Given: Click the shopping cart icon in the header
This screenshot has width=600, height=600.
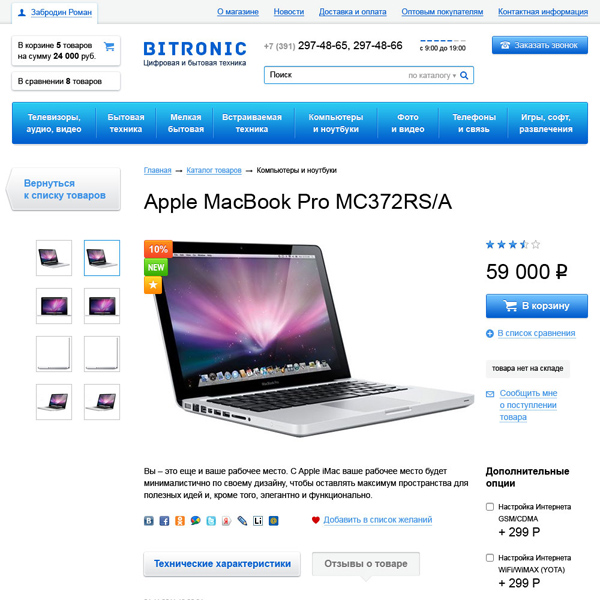Looking at the screenshot, I should (109, 46).
